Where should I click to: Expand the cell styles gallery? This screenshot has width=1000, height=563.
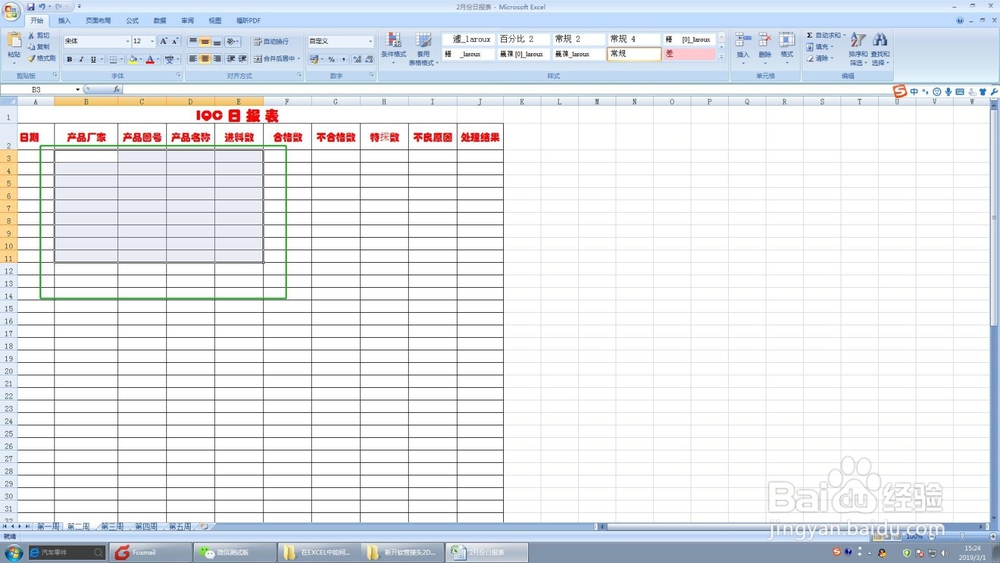pyautogui.click(x=721, y=57)
